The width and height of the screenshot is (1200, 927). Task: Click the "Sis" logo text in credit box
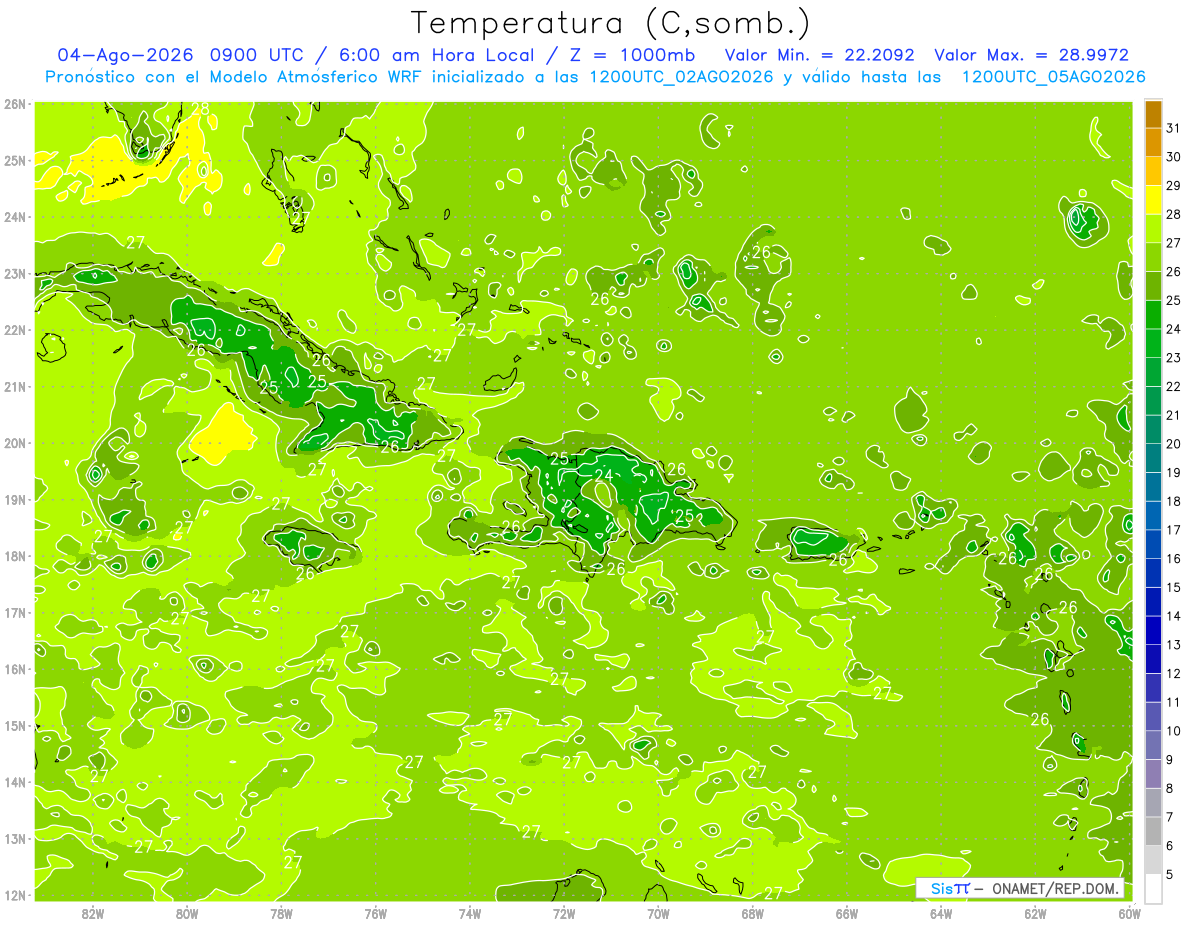coord(941,888)
